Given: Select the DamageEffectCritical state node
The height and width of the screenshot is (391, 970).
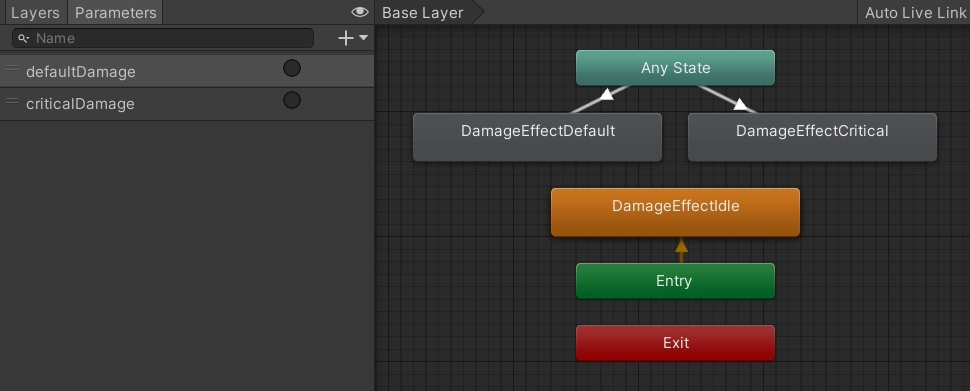Looking at the screenshot, I should click(812, 137).
